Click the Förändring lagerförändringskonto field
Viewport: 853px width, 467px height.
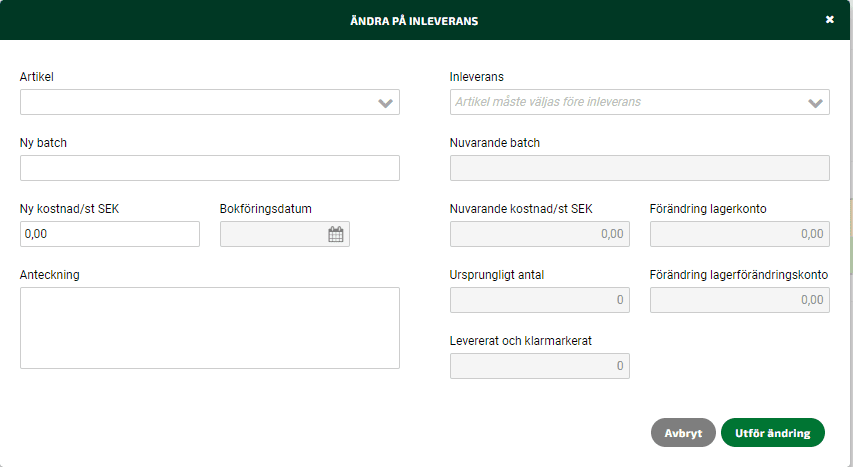[x=740, y=300]
